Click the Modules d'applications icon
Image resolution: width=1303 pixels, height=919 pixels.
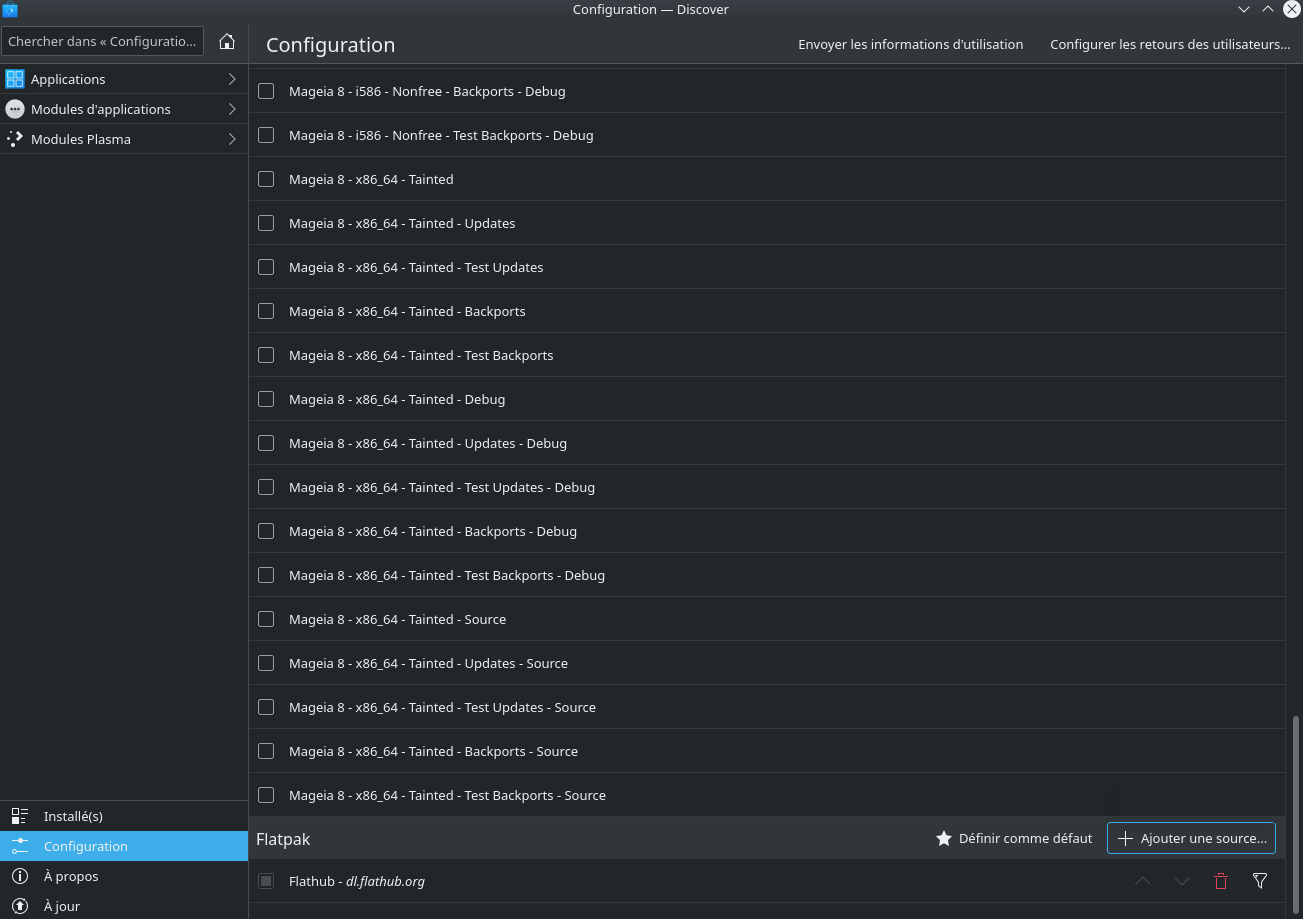click(15, 109)
